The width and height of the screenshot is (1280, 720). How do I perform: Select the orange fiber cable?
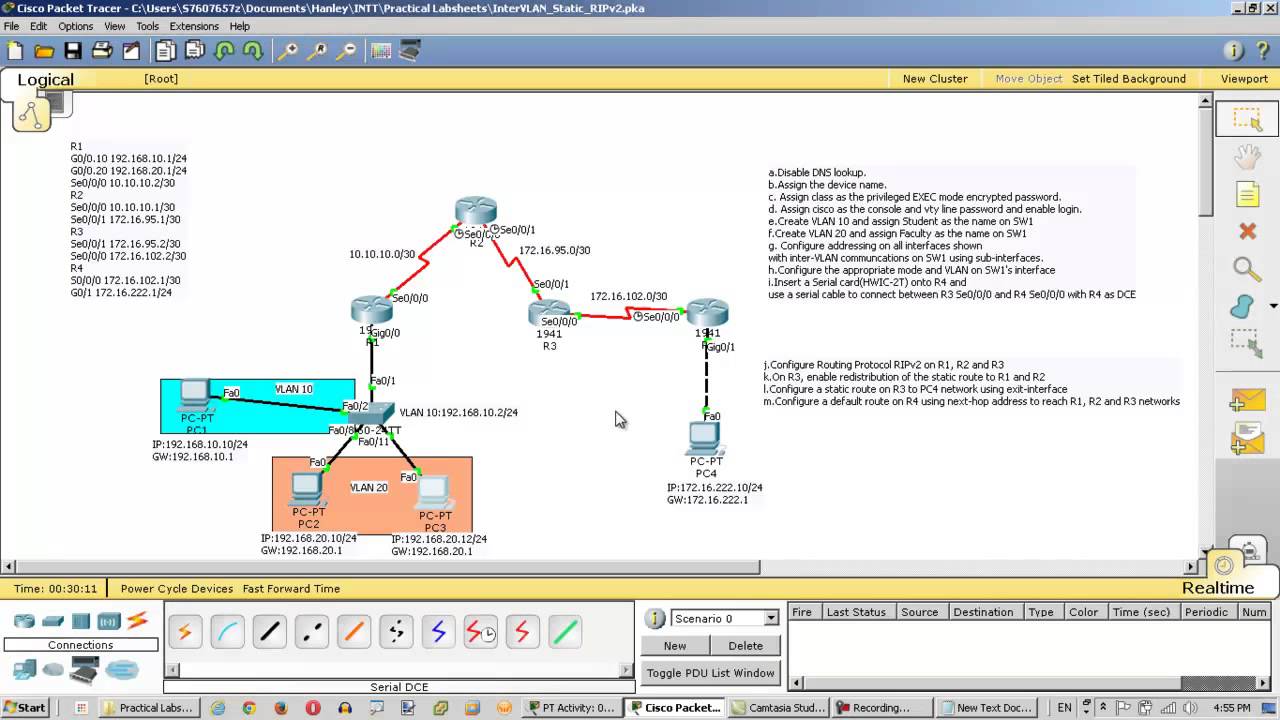tap(353, 631)
